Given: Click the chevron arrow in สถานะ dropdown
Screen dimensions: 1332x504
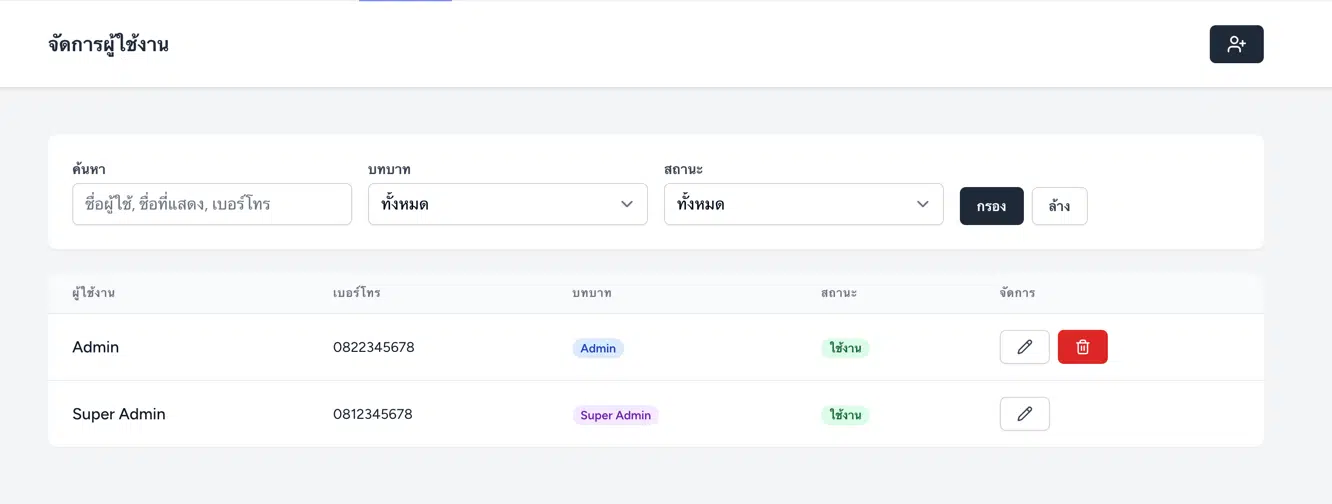Looking at the screenshot, I should [923, 204].
